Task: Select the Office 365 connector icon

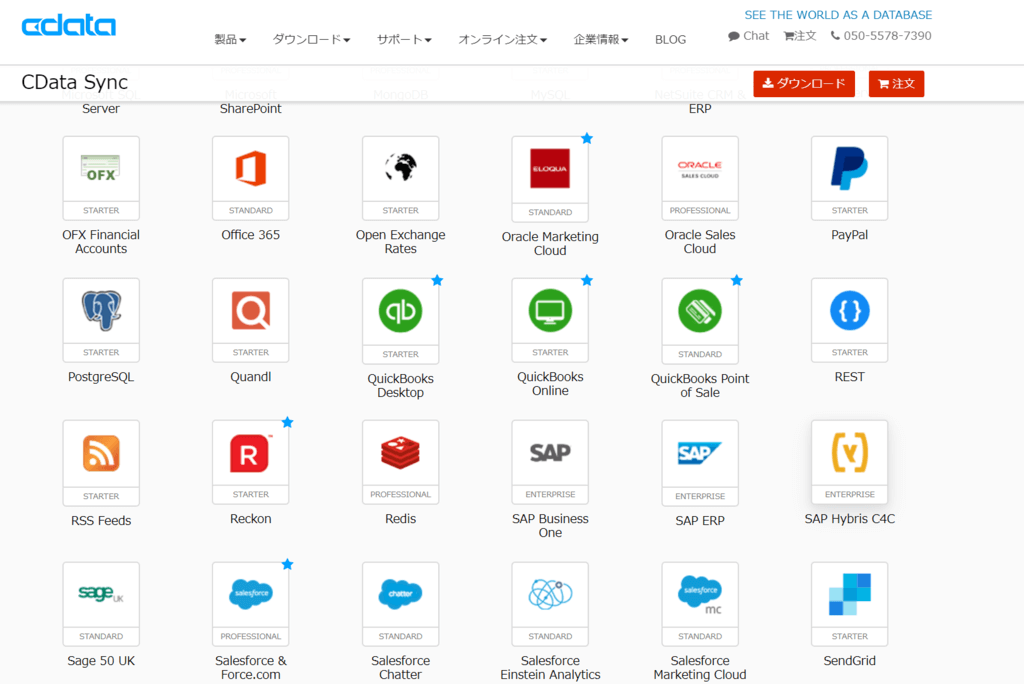Action: (251, 169)
